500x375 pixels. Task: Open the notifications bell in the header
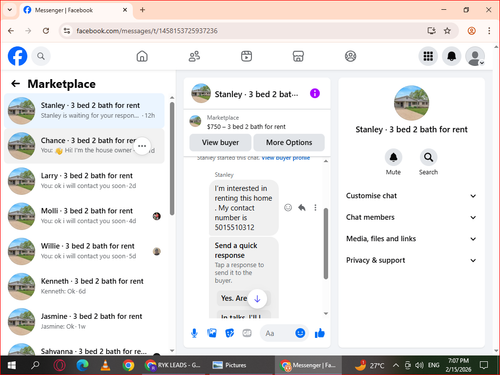click(451, 56)
